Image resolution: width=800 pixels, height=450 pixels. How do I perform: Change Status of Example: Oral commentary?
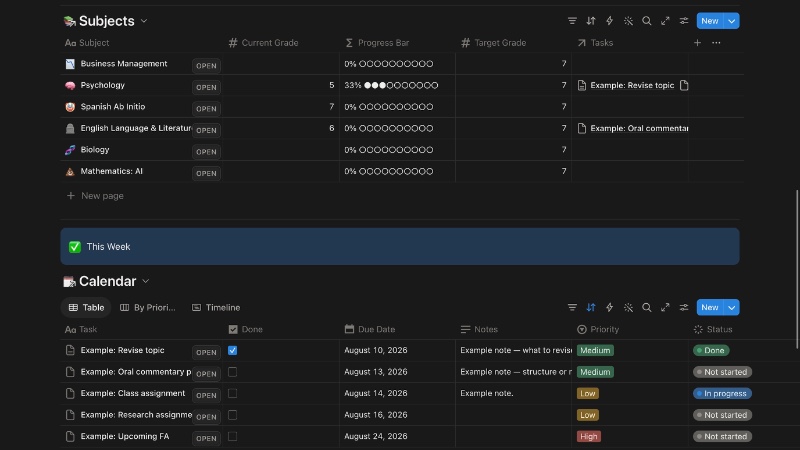point(722,372)
